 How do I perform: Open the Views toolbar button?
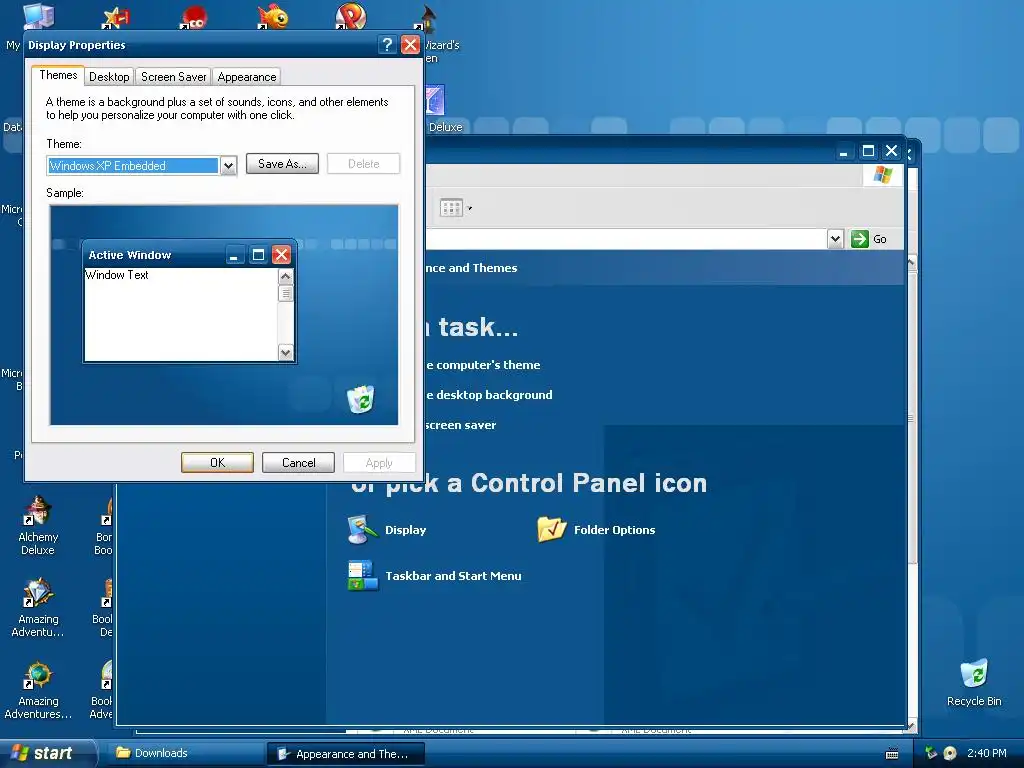tap(455, 208)
